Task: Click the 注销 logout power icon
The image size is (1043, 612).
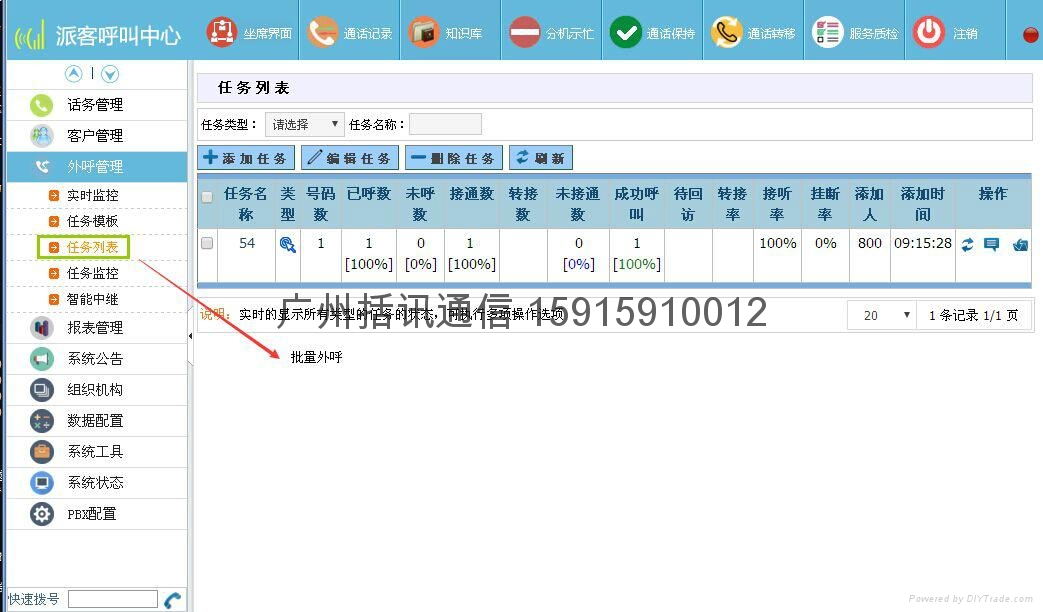Action: click(929, 31)
